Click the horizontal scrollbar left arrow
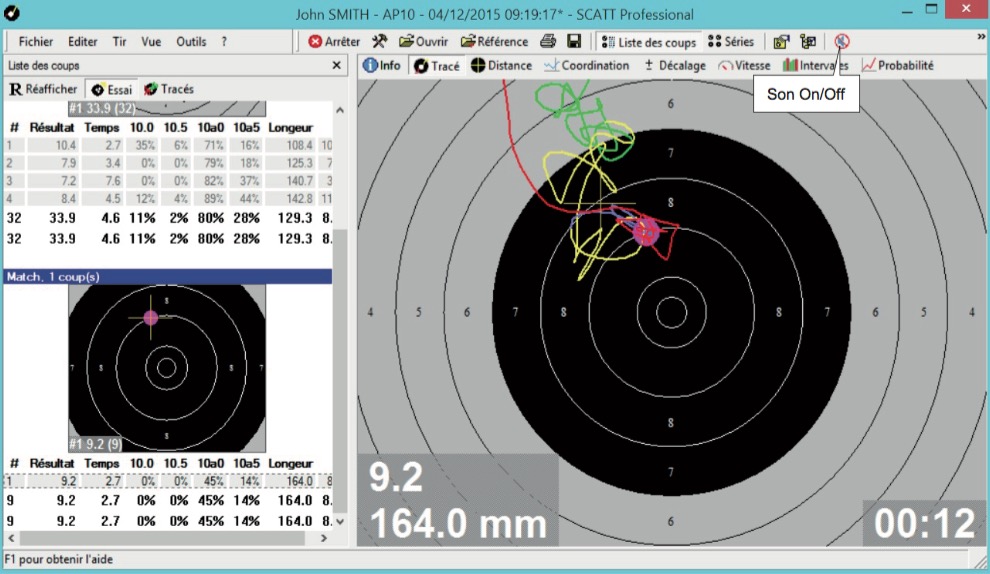This screenshot has width=990, height=574. pos(11,538)
